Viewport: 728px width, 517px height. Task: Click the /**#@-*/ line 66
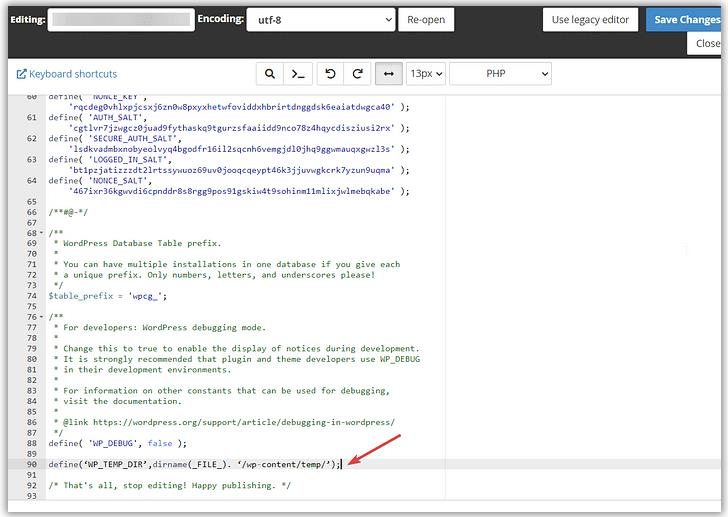click(68, 212)
